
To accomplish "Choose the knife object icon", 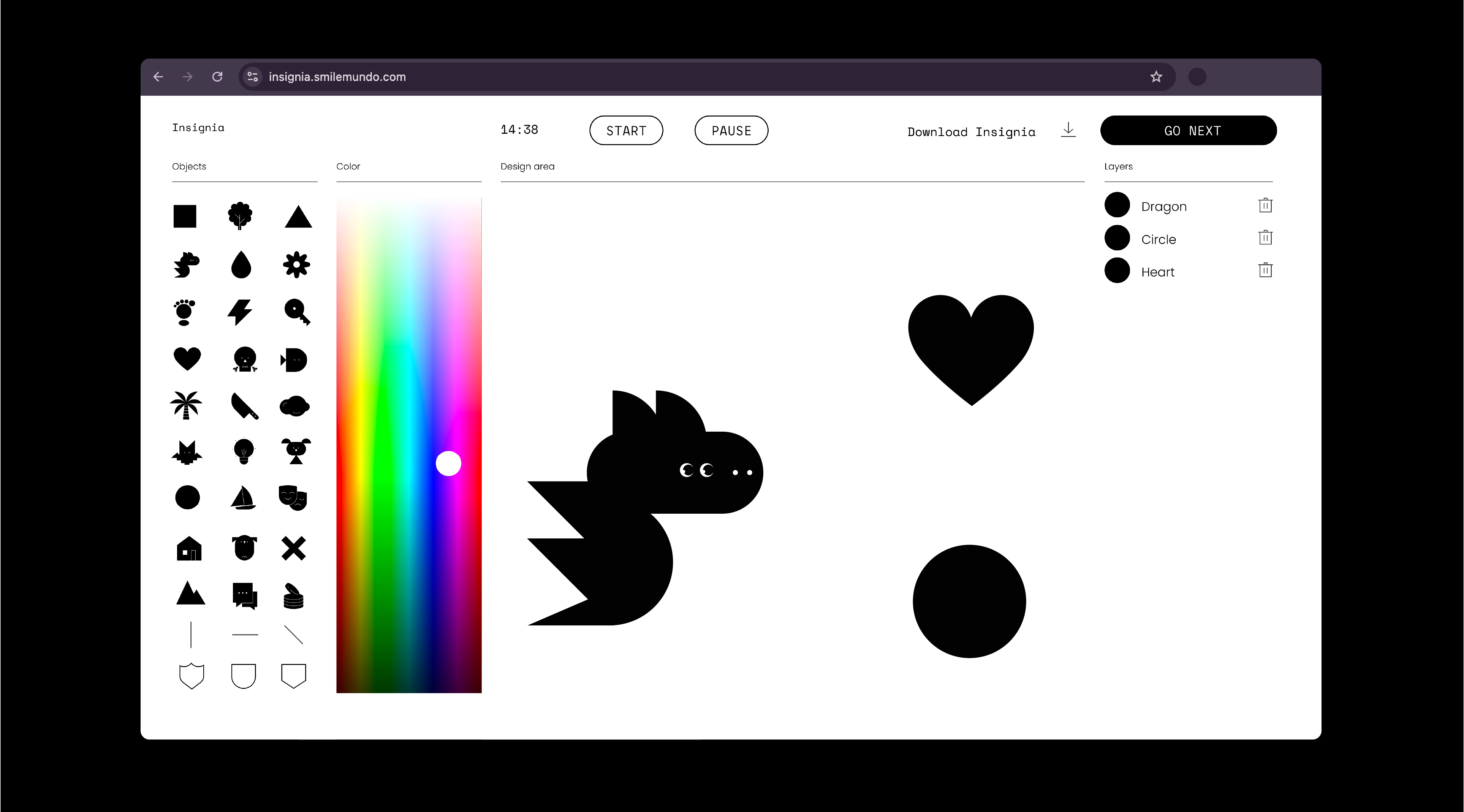I will point(244,406).
